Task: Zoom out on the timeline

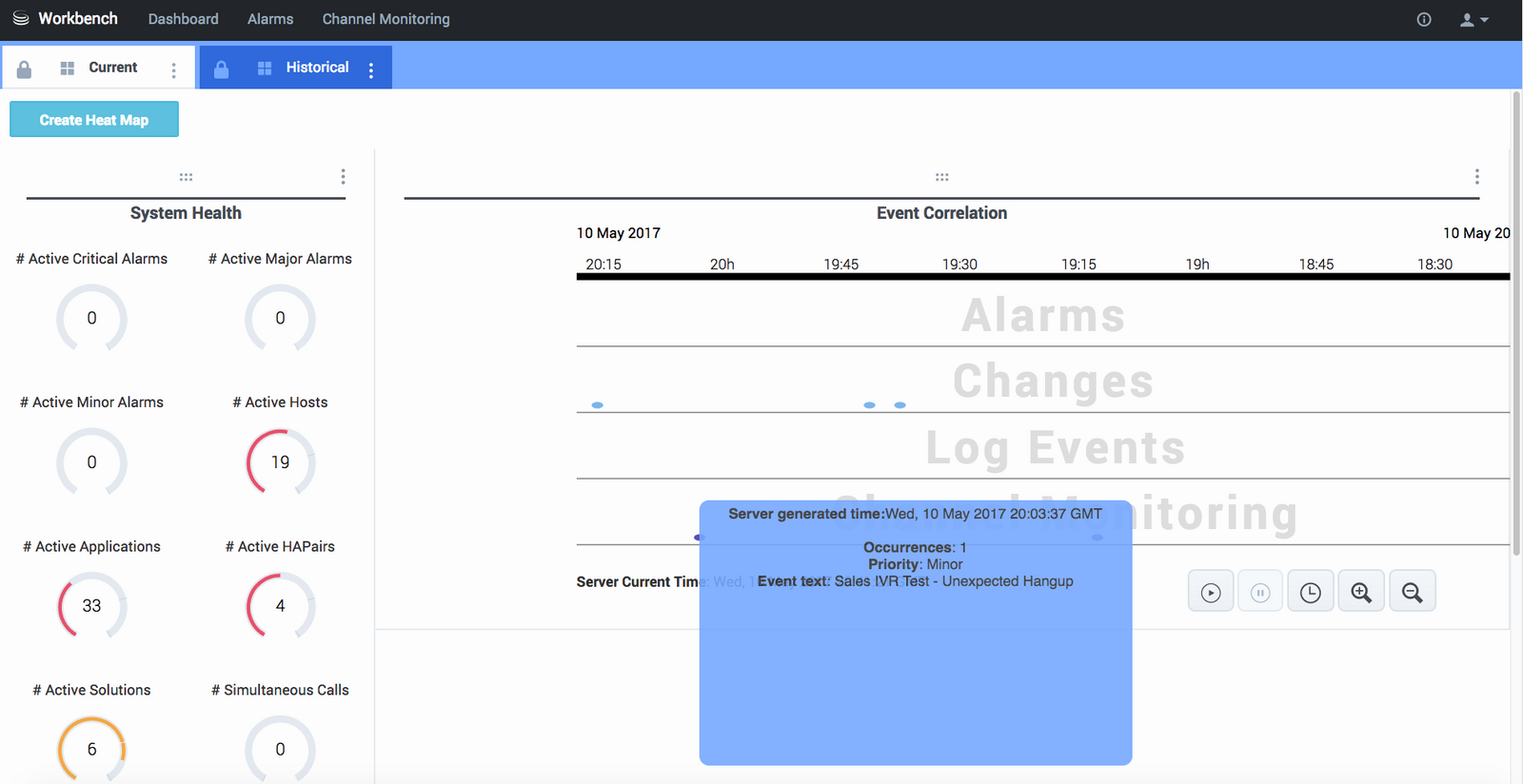Action: pyautogui.click(x=1413, y=592)
